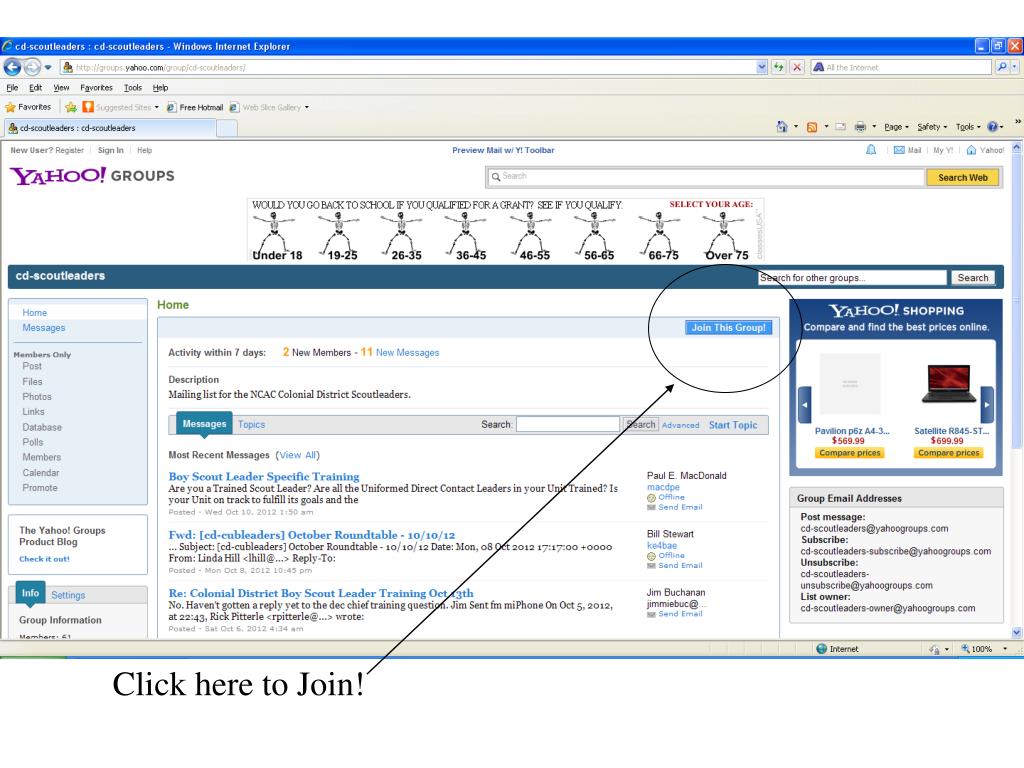Open the address bar history dropdown
This screenshot has width=1024, height=768.
click(761, 67)
